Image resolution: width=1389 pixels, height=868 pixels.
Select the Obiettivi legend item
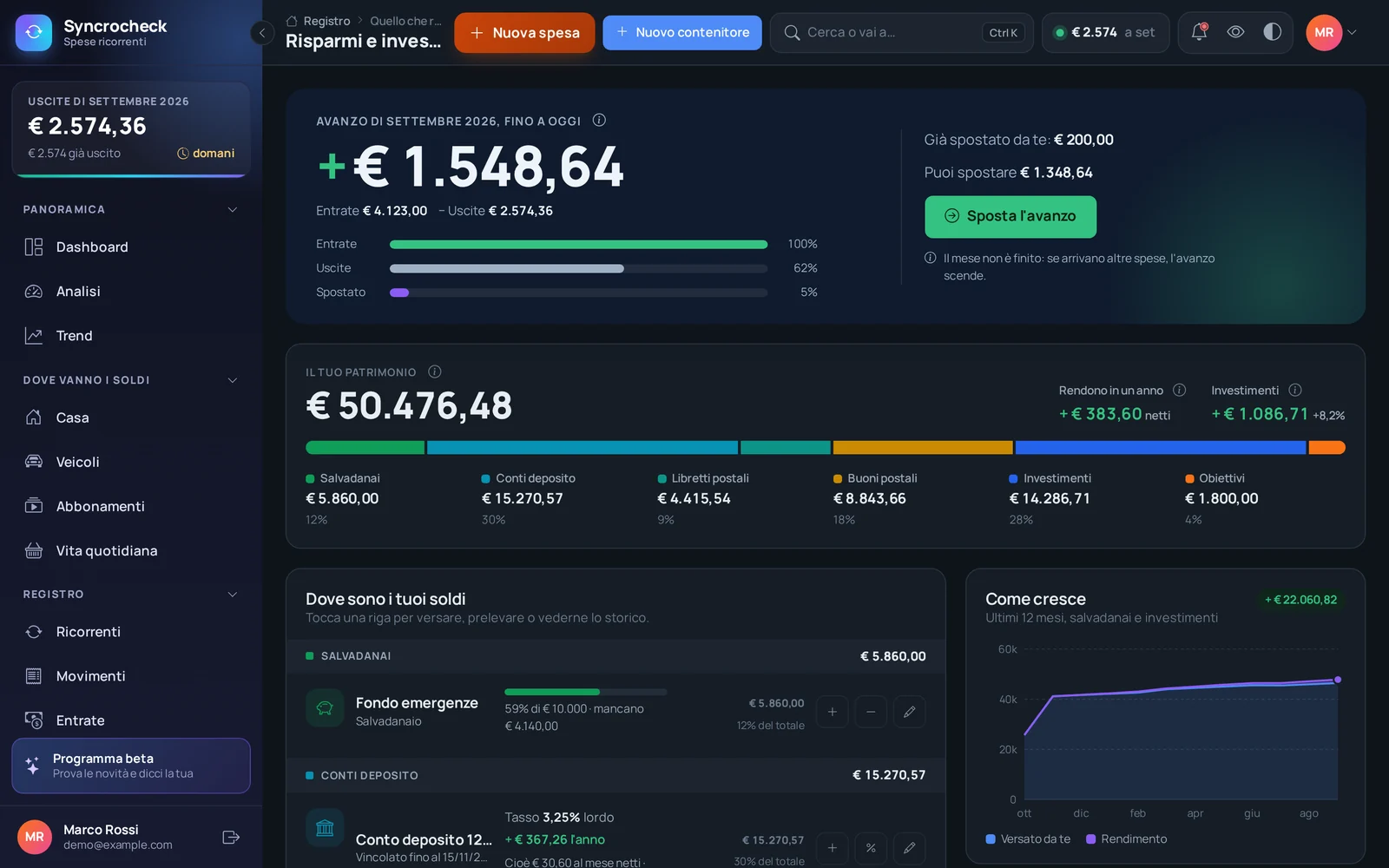(1215, 478)
